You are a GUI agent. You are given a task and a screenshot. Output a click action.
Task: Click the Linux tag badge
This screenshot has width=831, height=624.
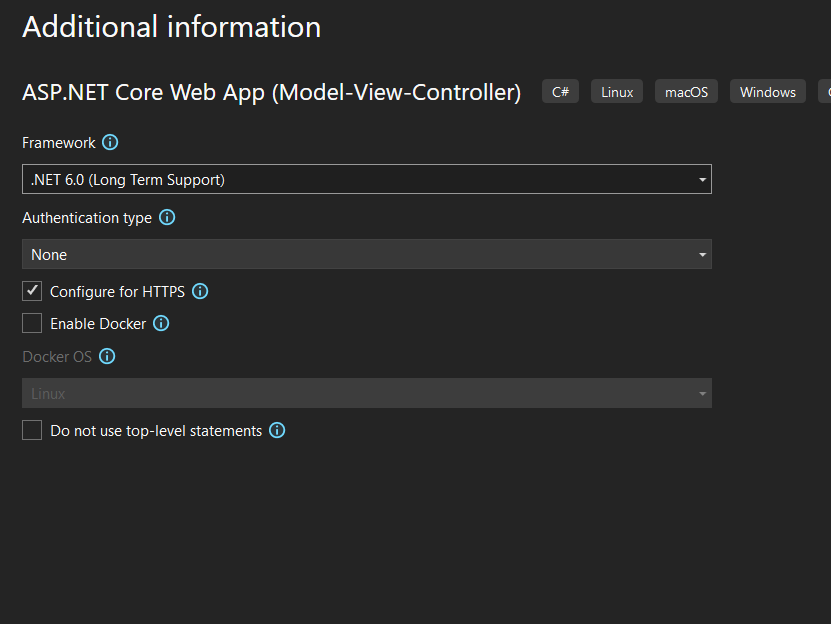(x=617, y=92)
